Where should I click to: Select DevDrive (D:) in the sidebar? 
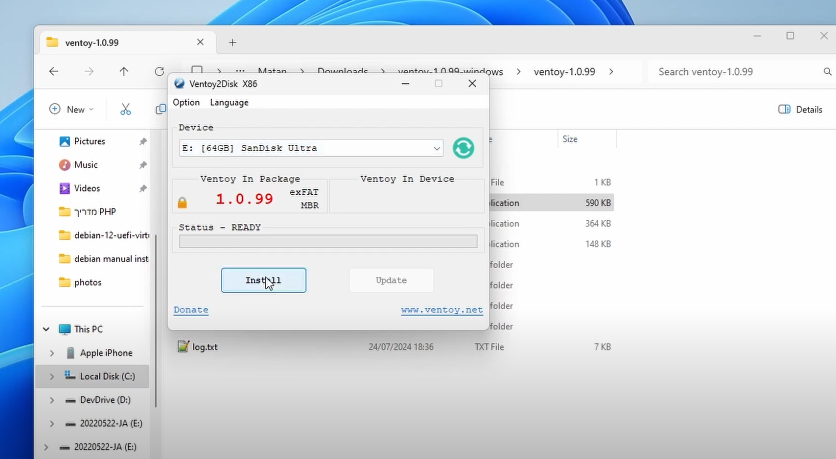pos(105,400)
